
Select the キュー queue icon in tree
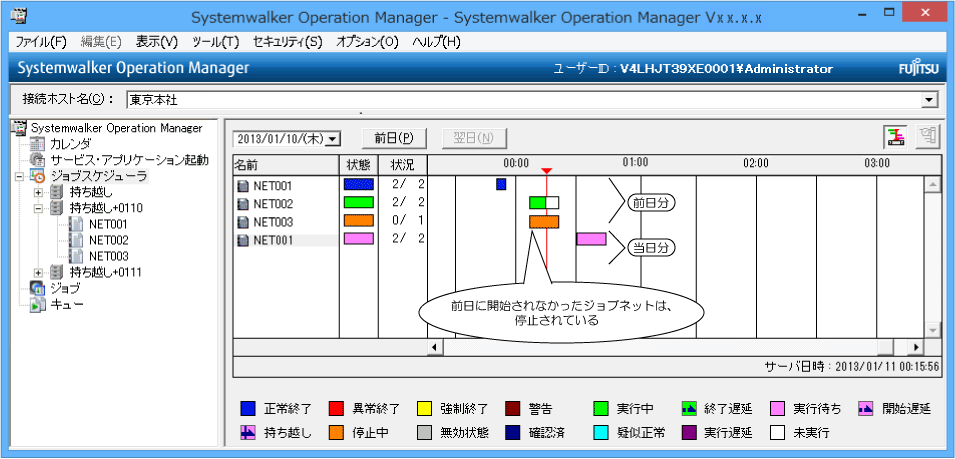[38, 304]
